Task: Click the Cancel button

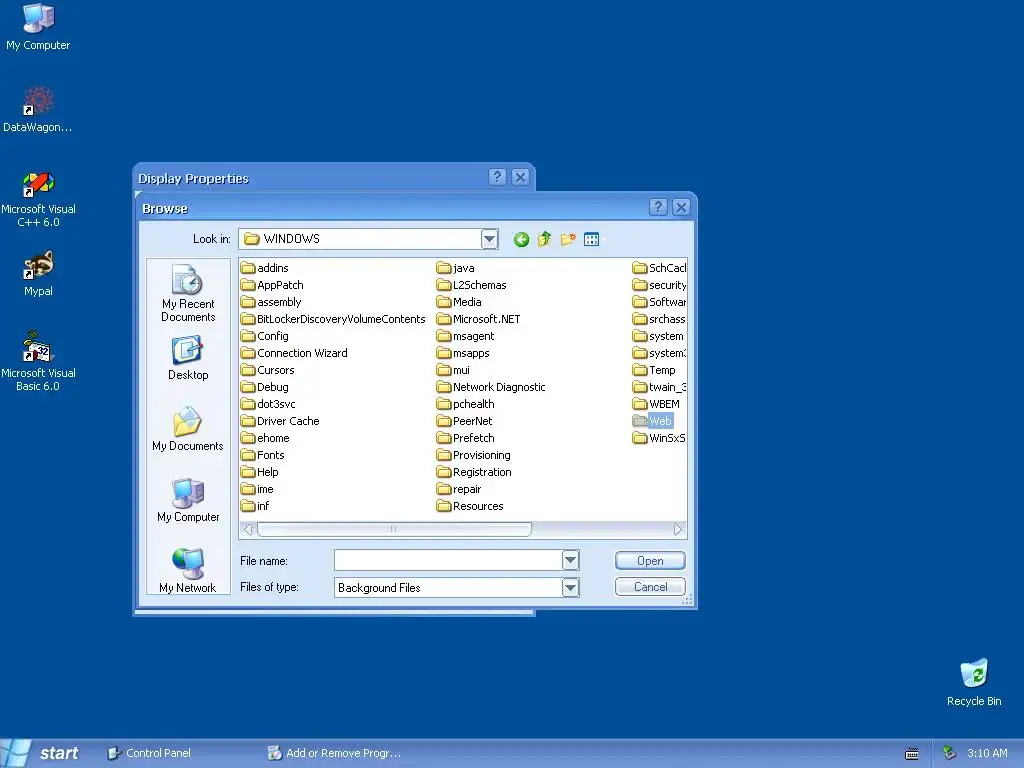Action: pyautogui.click(x=650, y=586)
